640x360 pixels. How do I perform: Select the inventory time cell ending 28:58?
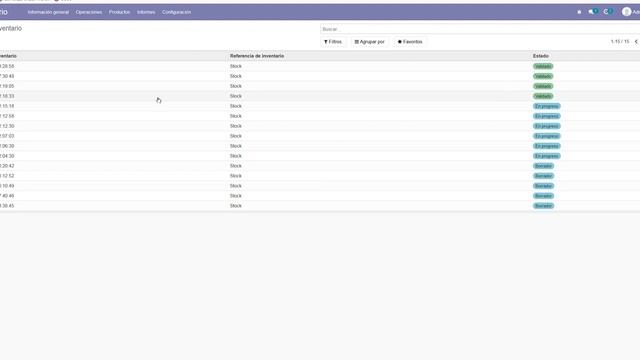tap(7, 66)
